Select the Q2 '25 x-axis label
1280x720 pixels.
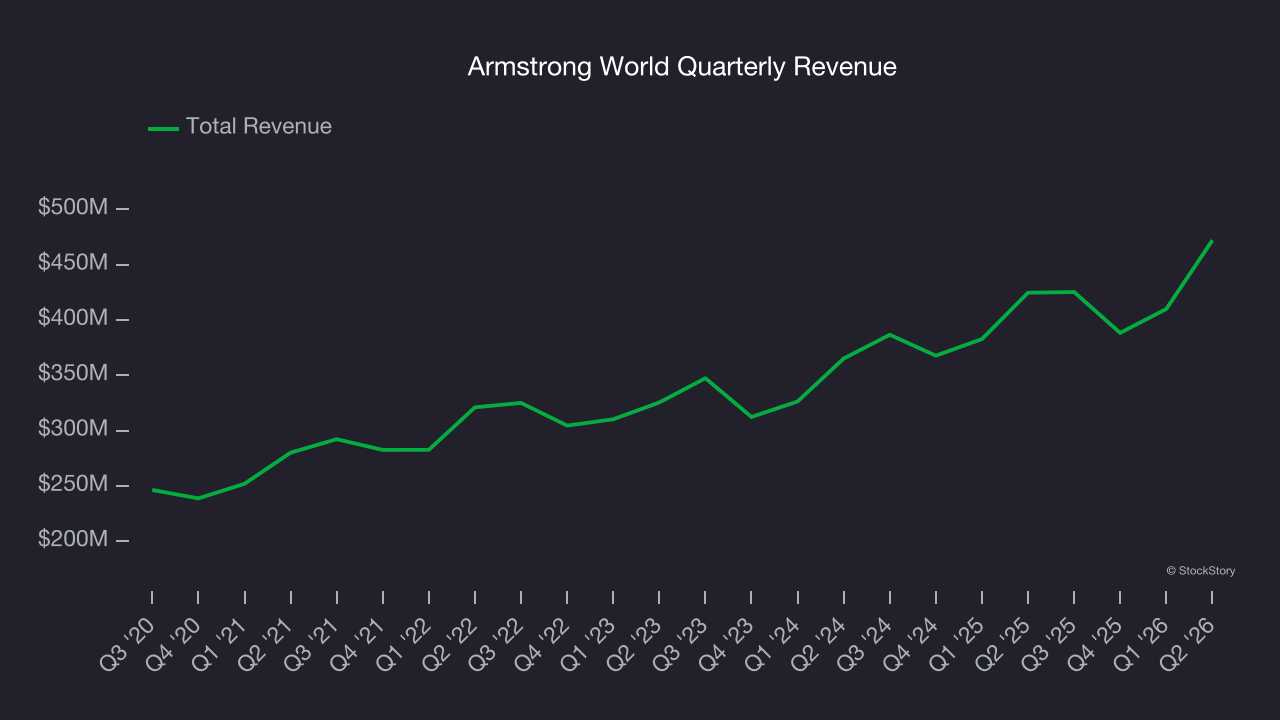[1002, 644]
